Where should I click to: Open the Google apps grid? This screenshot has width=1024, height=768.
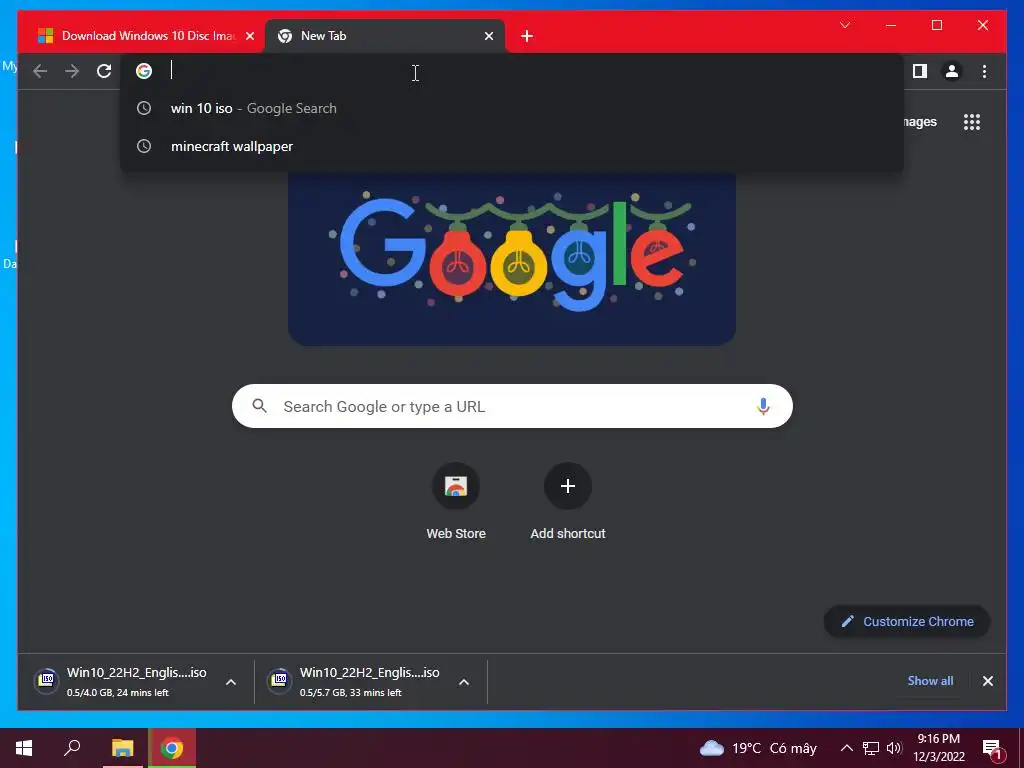point(972,122)
